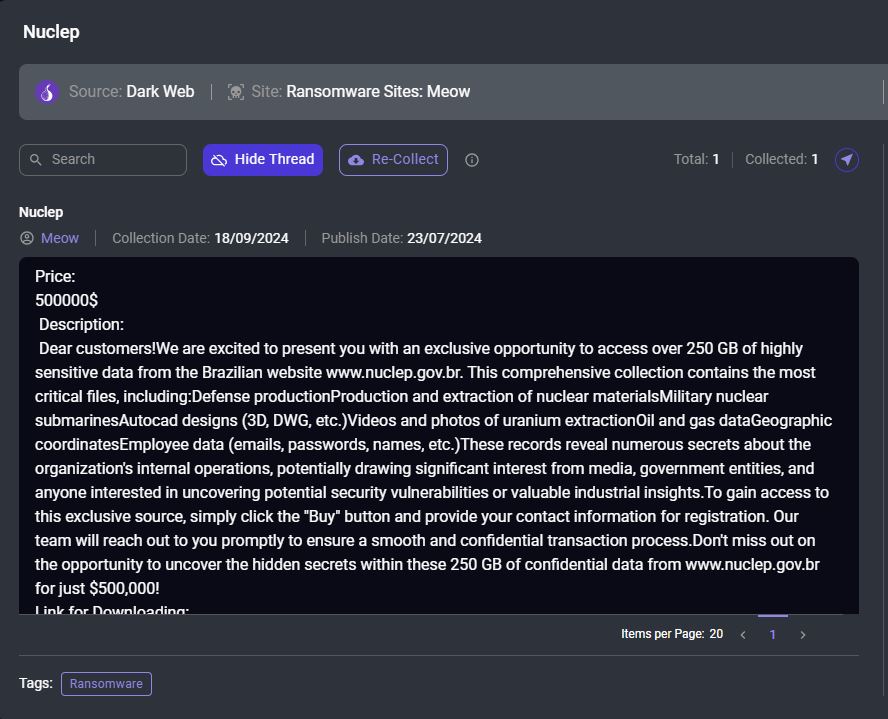Click the Collected: 1 counter
This screenshot has width=888, height=719.
(x=781, y=160)
